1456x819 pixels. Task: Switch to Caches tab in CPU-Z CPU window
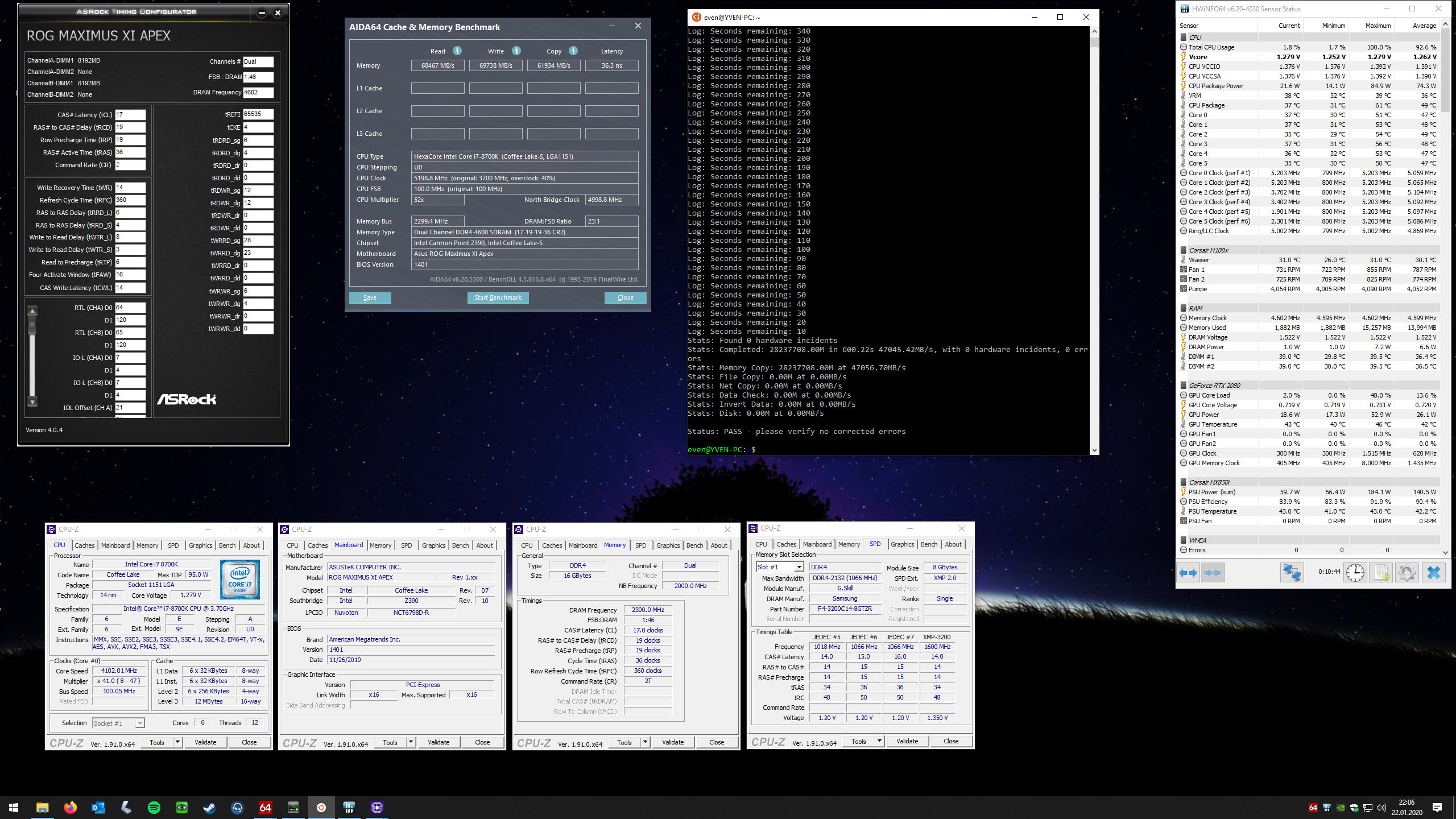click(85, 545)
